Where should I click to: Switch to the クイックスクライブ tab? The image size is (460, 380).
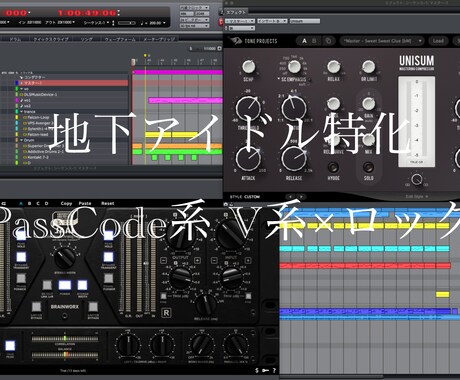click(x=51, y=39)
